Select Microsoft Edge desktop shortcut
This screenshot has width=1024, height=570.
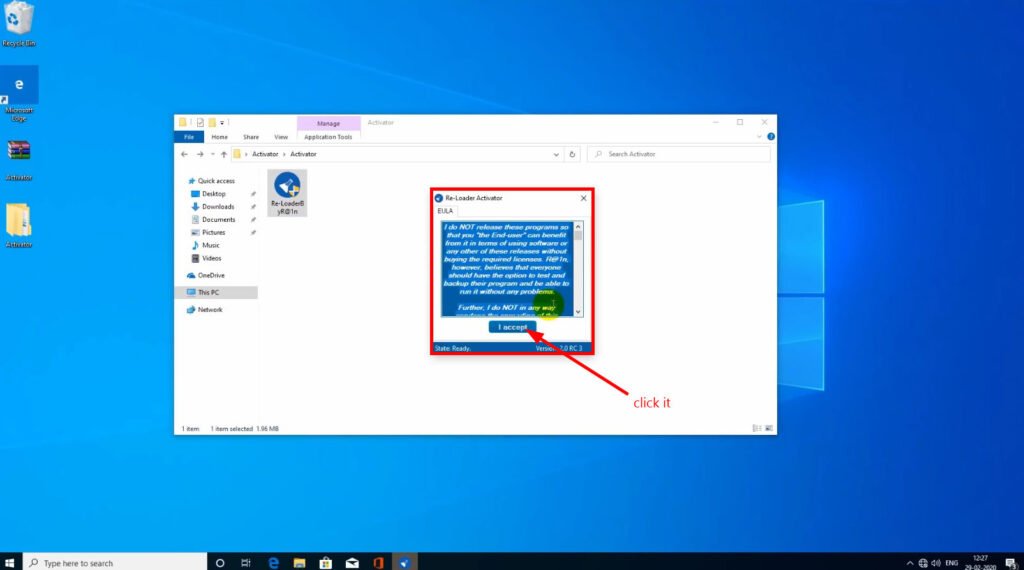19,95
